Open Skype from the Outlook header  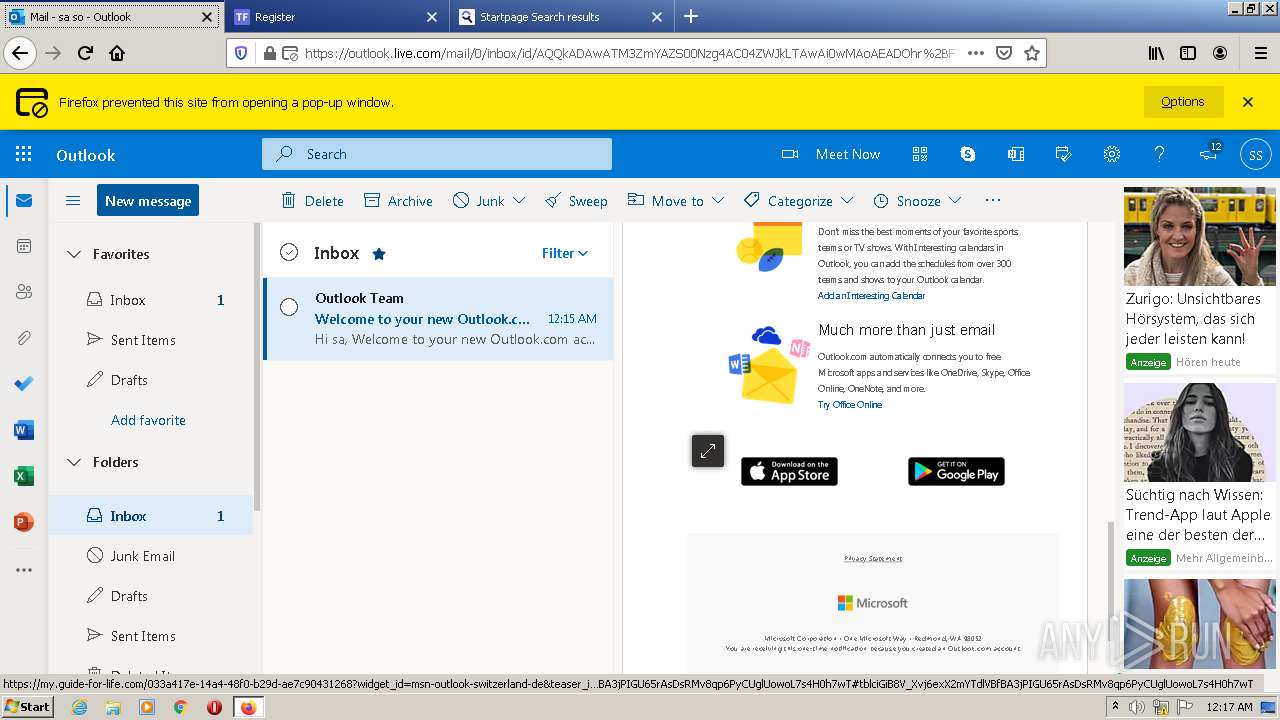[968, 154]
